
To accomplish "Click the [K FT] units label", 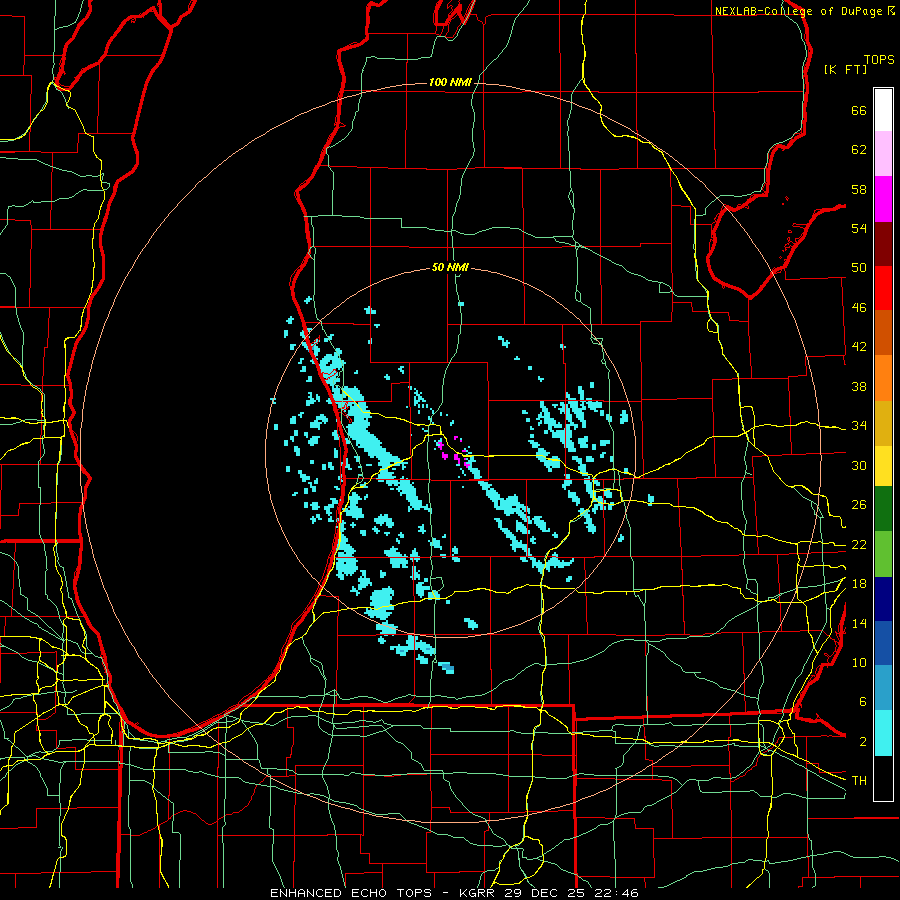I will [845, 69].
